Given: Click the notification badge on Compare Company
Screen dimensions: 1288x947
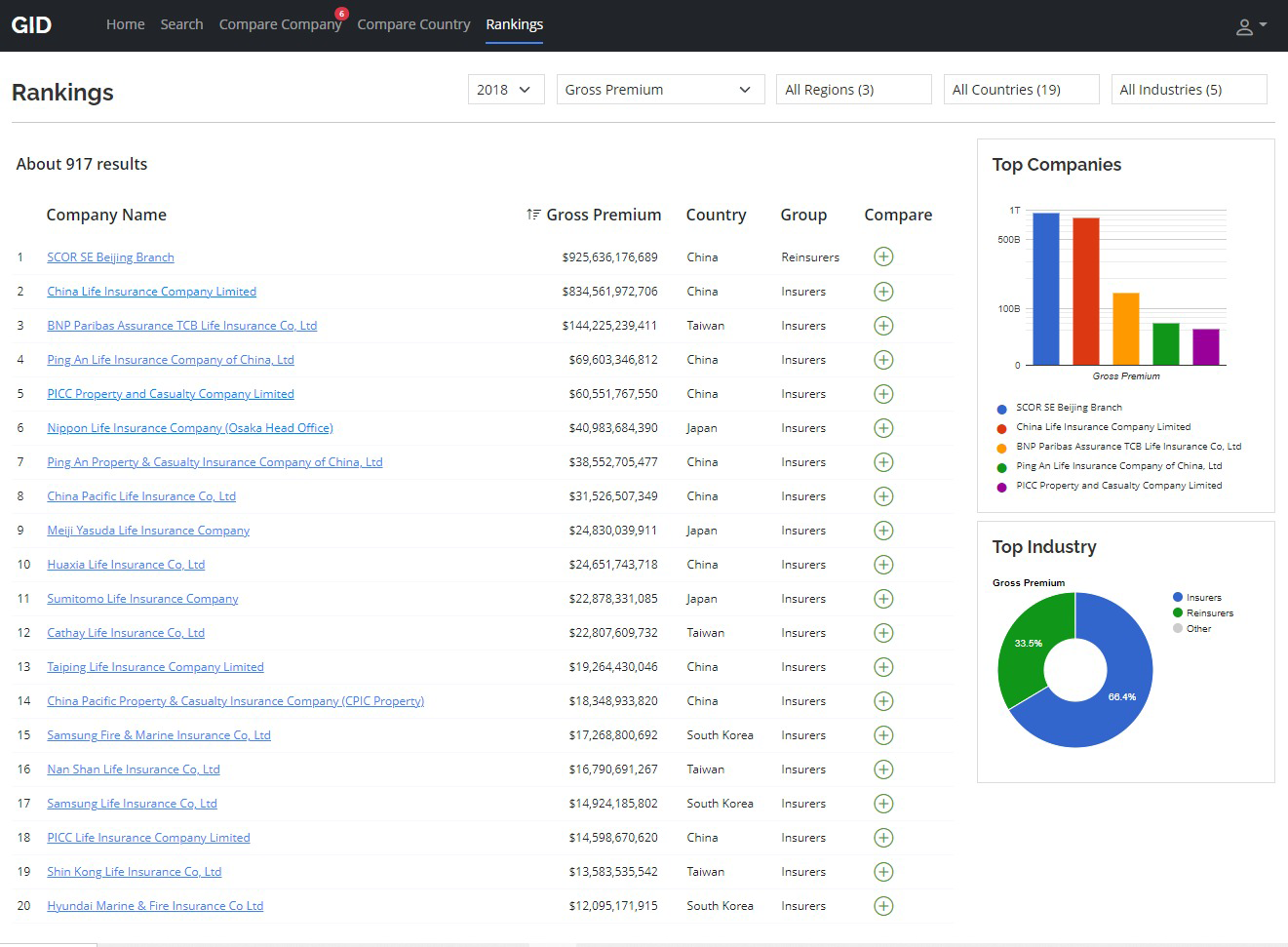Looking at the screenshot, I should tap(341, 14).
